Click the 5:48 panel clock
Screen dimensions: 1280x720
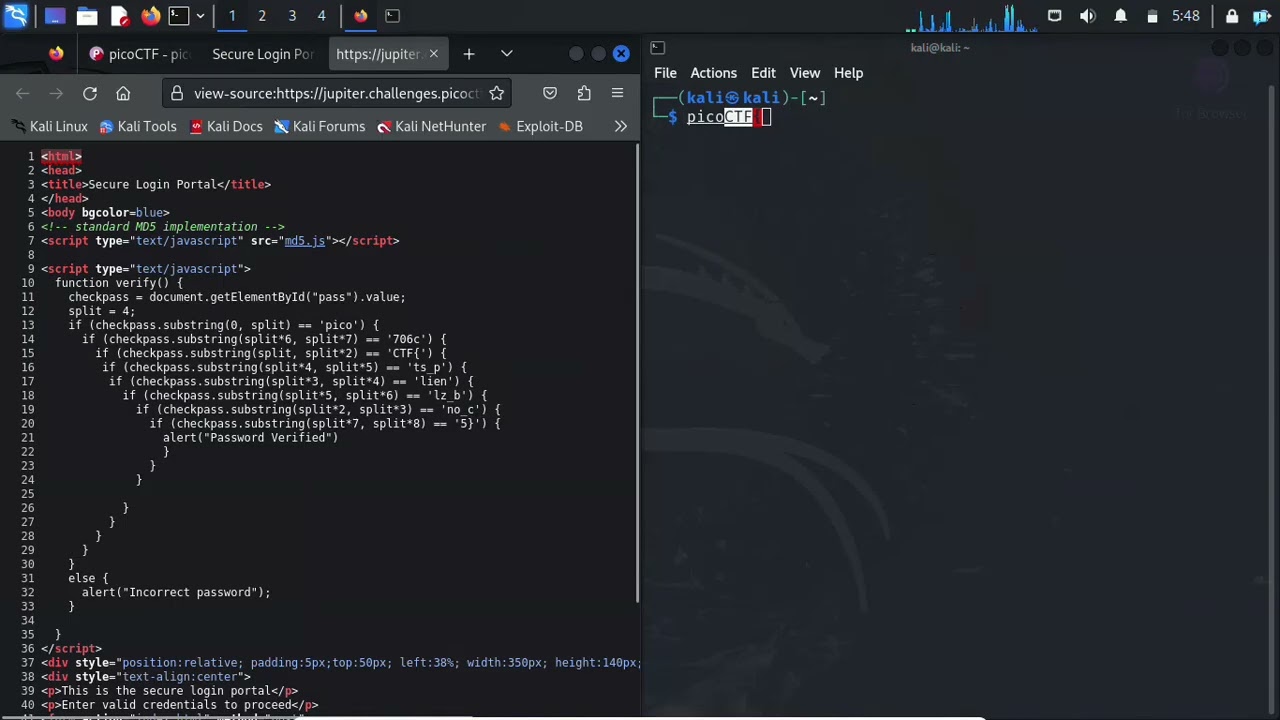(x=1186, y=16)
